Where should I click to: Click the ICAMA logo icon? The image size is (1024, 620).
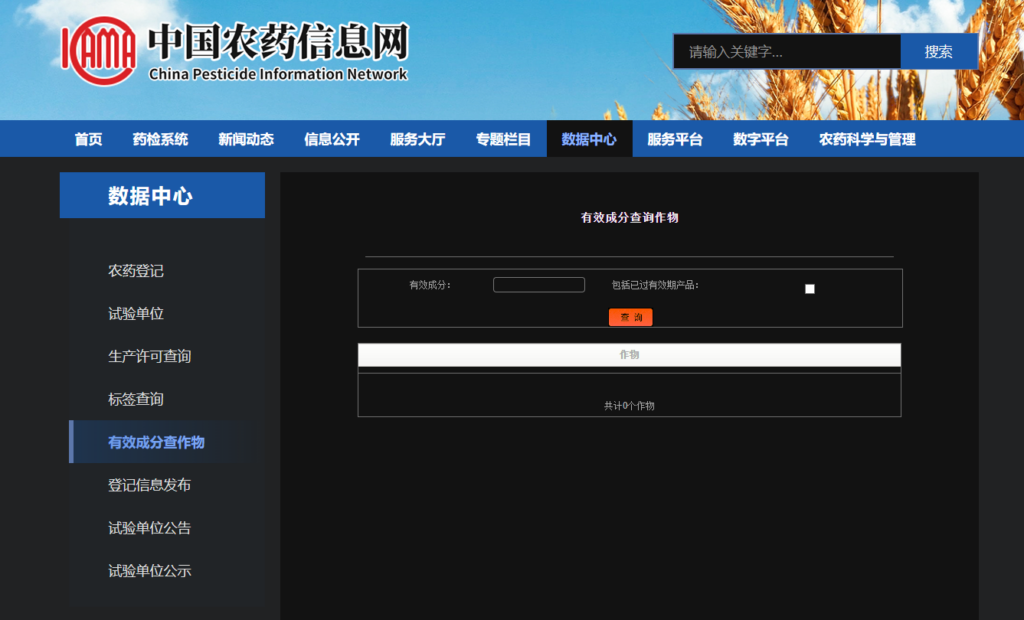pyautogui.click(x=98, y=50)
